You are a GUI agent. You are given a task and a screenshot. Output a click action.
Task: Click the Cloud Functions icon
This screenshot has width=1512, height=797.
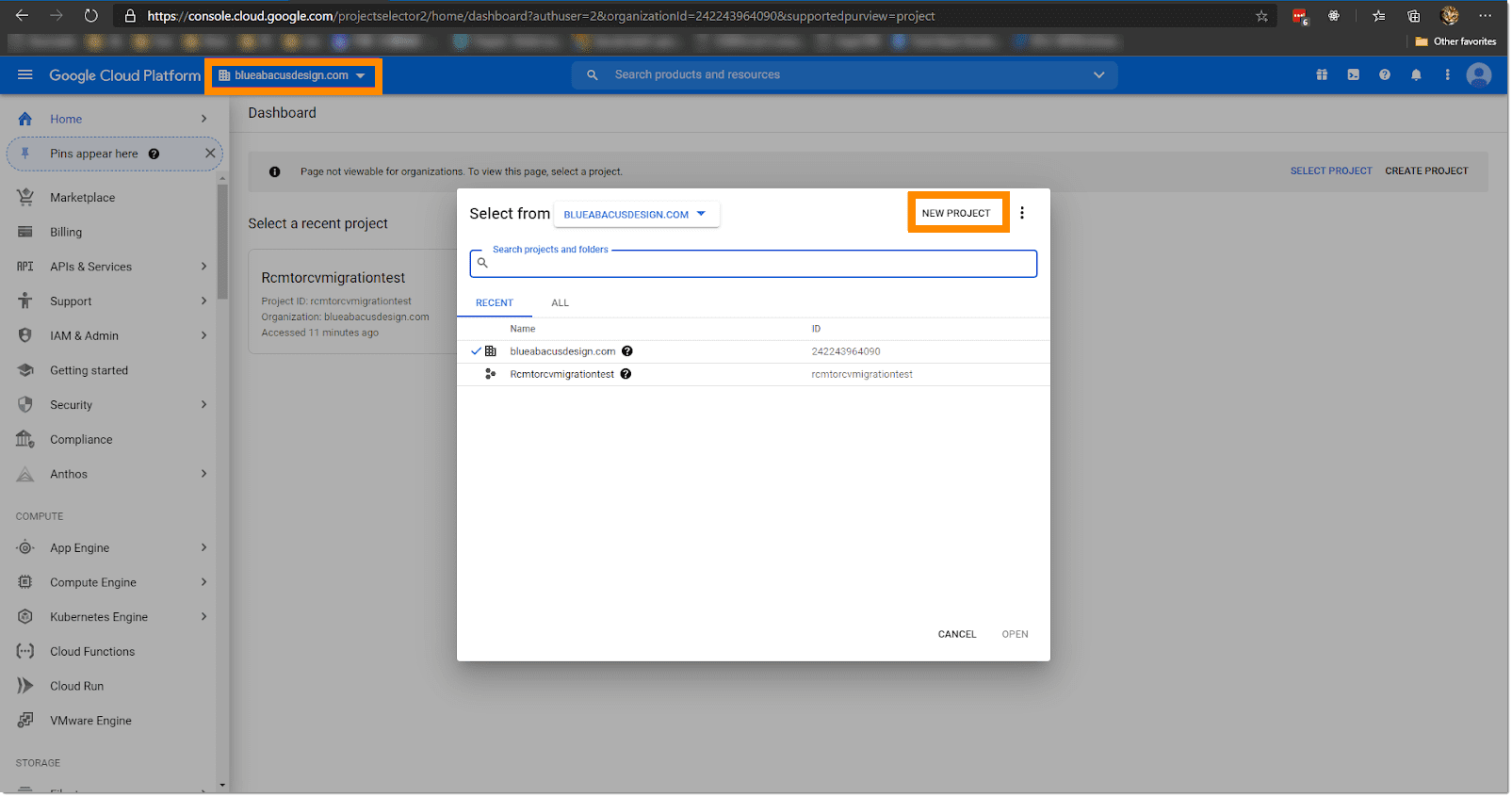25,651
